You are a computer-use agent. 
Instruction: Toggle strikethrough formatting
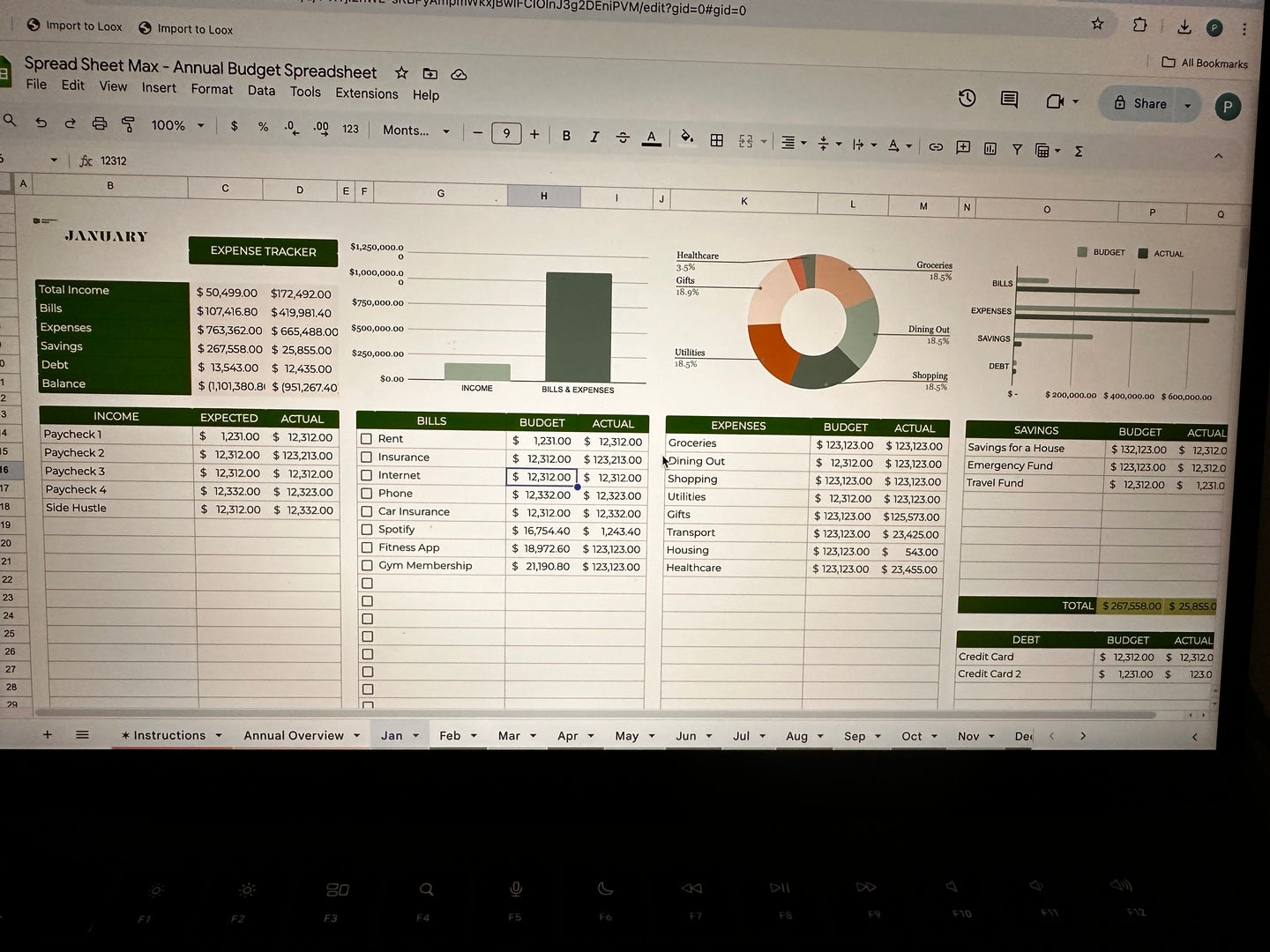click(x=623, y=138)
